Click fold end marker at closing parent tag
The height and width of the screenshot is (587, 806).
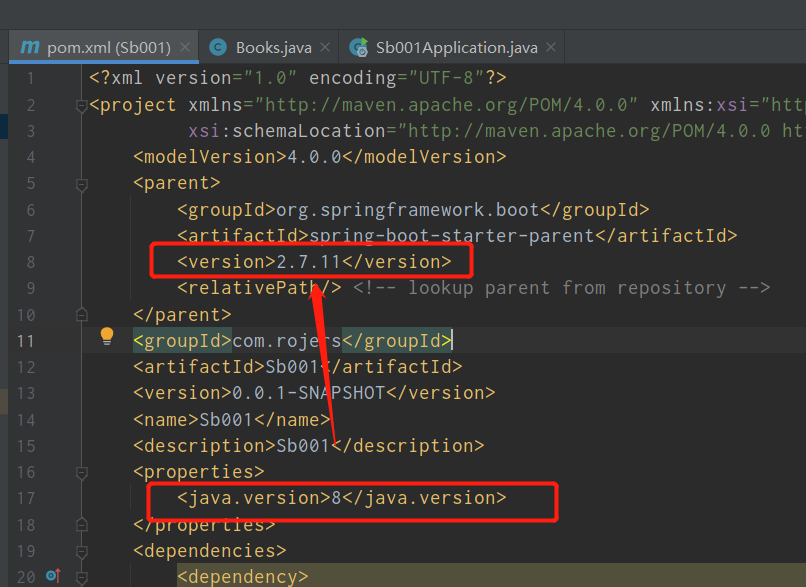(x=81, y=315)
